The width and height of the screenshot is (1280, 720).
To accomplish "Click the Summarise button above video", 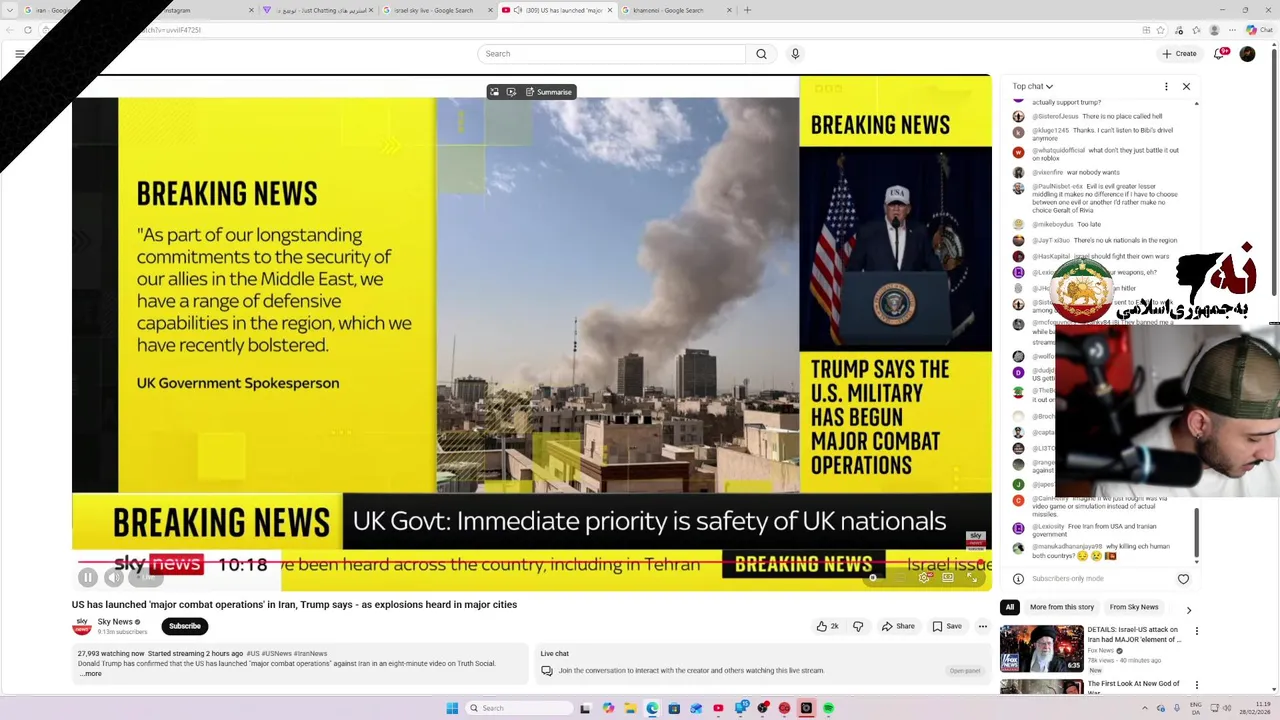I will pos(548,92).
